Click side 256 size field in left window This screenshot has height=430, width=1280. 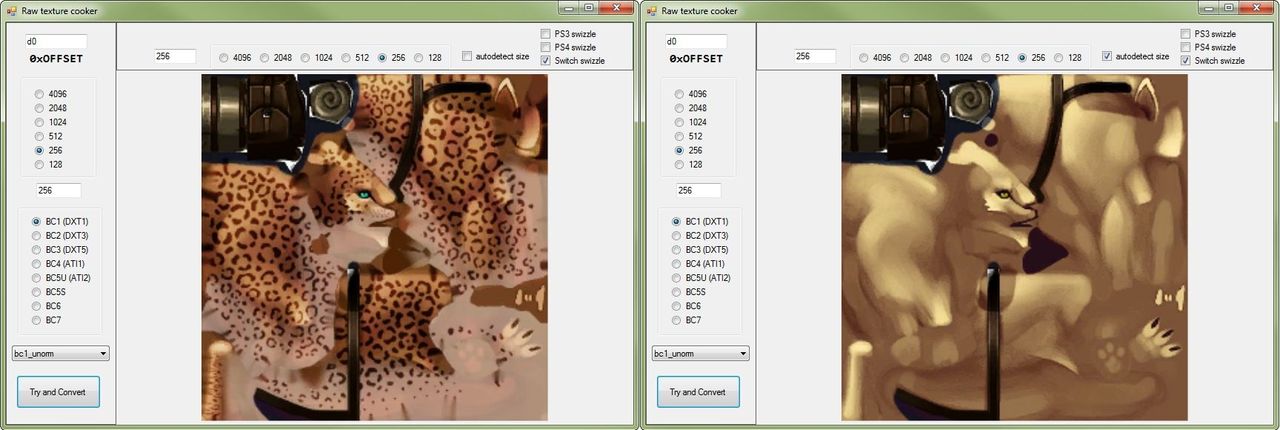pos(58,190)
